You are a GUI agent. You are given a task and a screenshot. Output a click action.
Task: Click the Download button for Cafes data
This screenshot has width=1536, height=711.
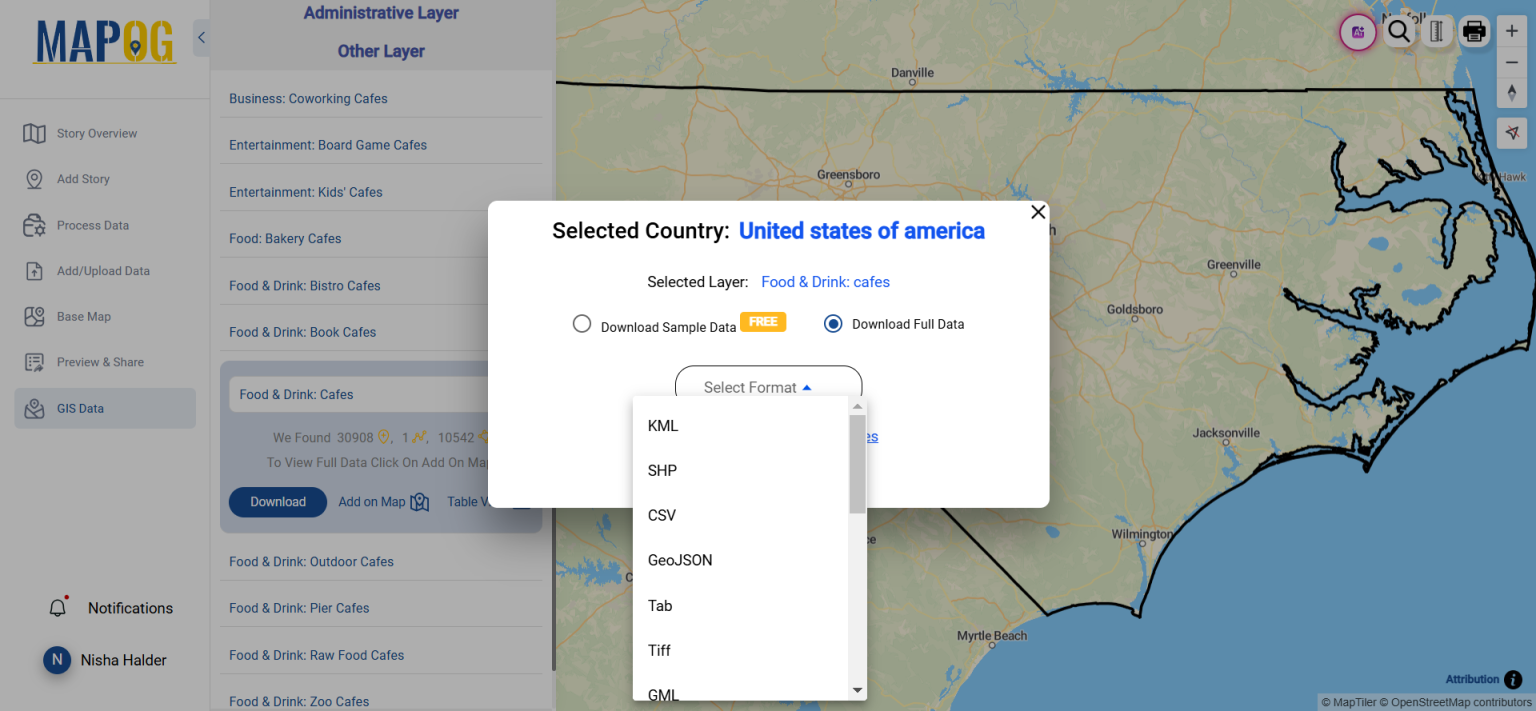pos(277,501)
